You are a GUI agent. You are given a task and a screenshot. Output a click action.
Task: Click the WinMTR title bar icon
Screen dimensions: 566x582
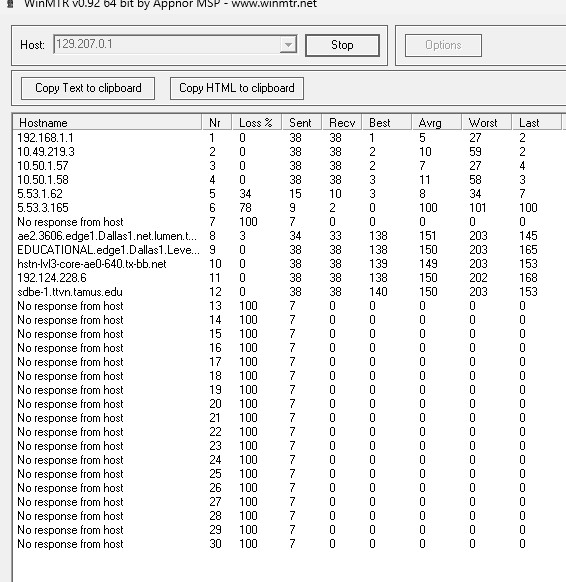point(10,4)
